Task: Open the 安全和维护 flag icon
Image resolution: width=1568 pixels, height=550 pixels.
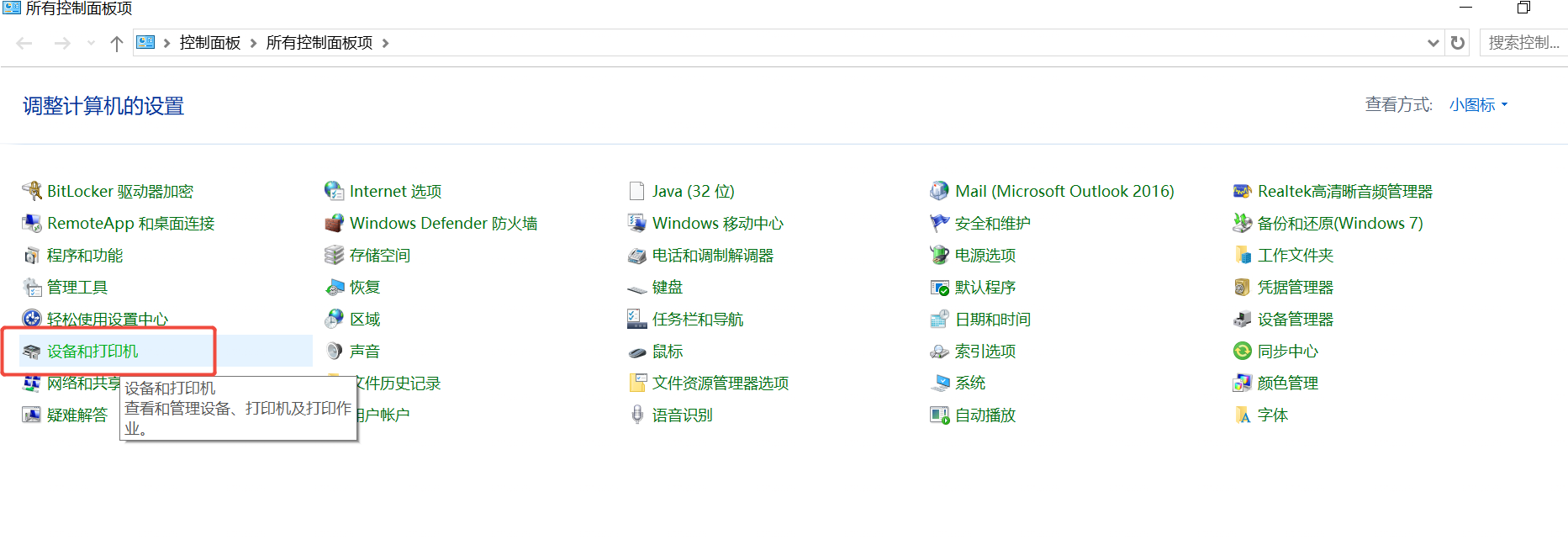Action: (x=940, y=223)
